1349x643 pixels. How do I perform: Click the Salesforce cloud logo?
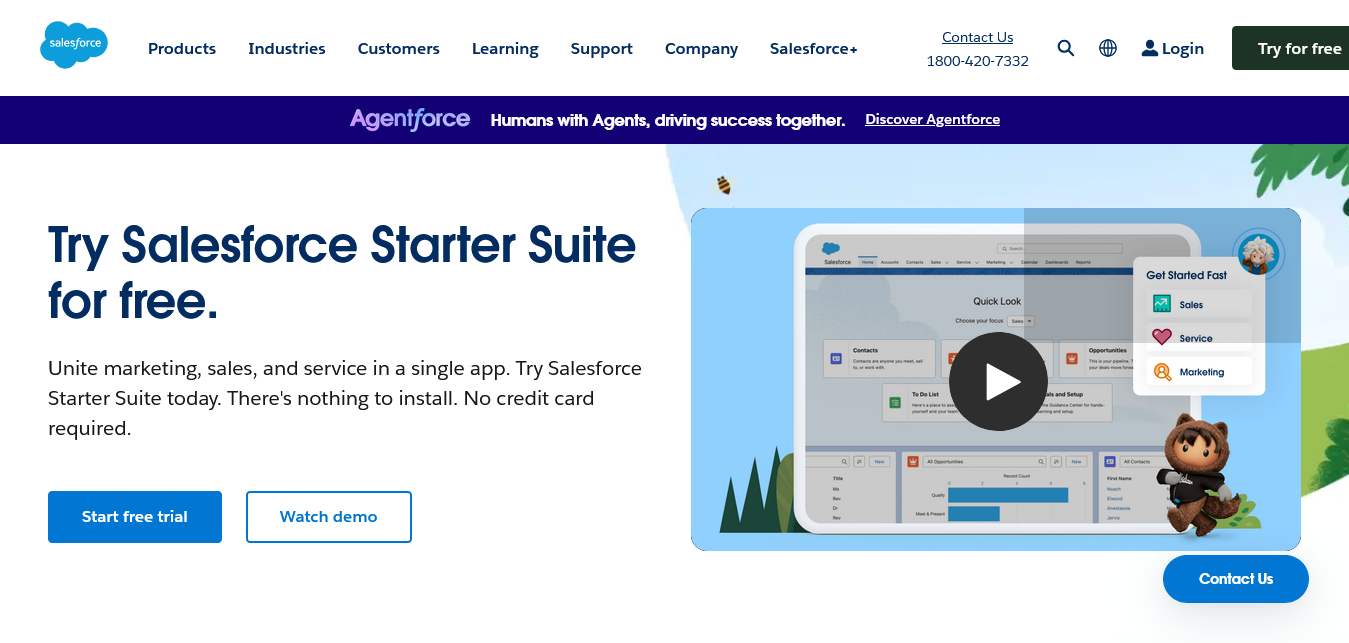[x=74, y=45]
